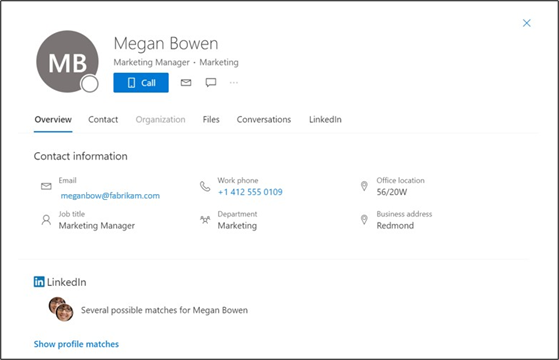Click the 'Marketing Manager · Marketing' subtitle
This screenshot has width=559, height=360.
pos(176,62)
